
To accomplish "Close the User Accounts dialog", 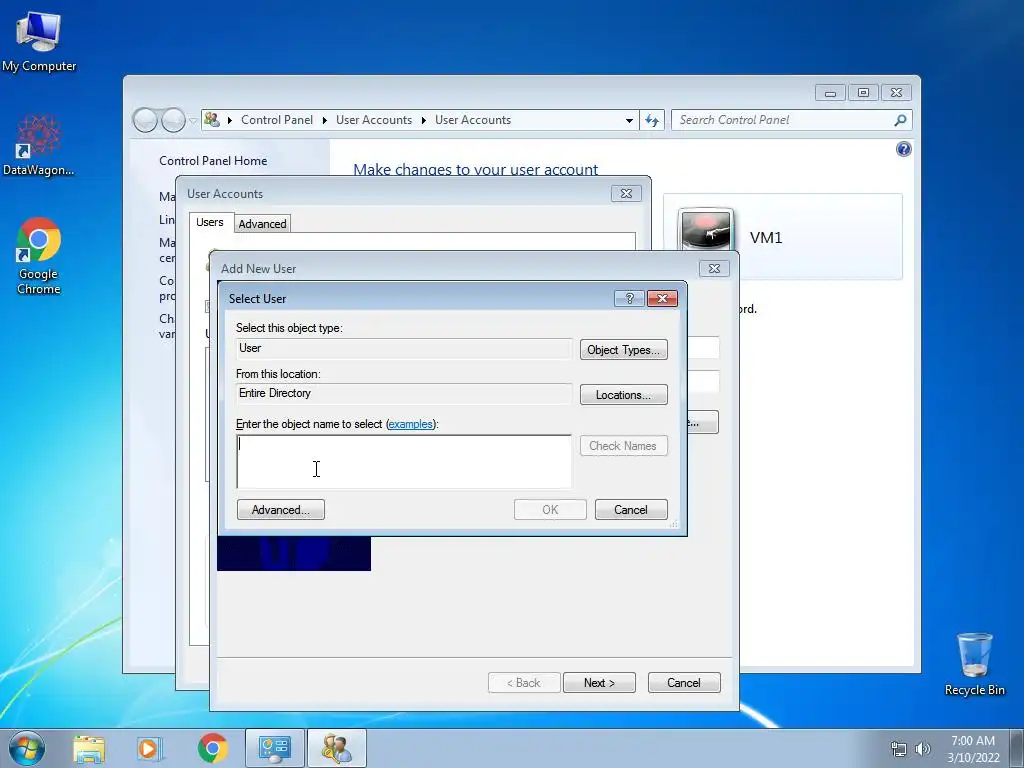I will [626, 193].
